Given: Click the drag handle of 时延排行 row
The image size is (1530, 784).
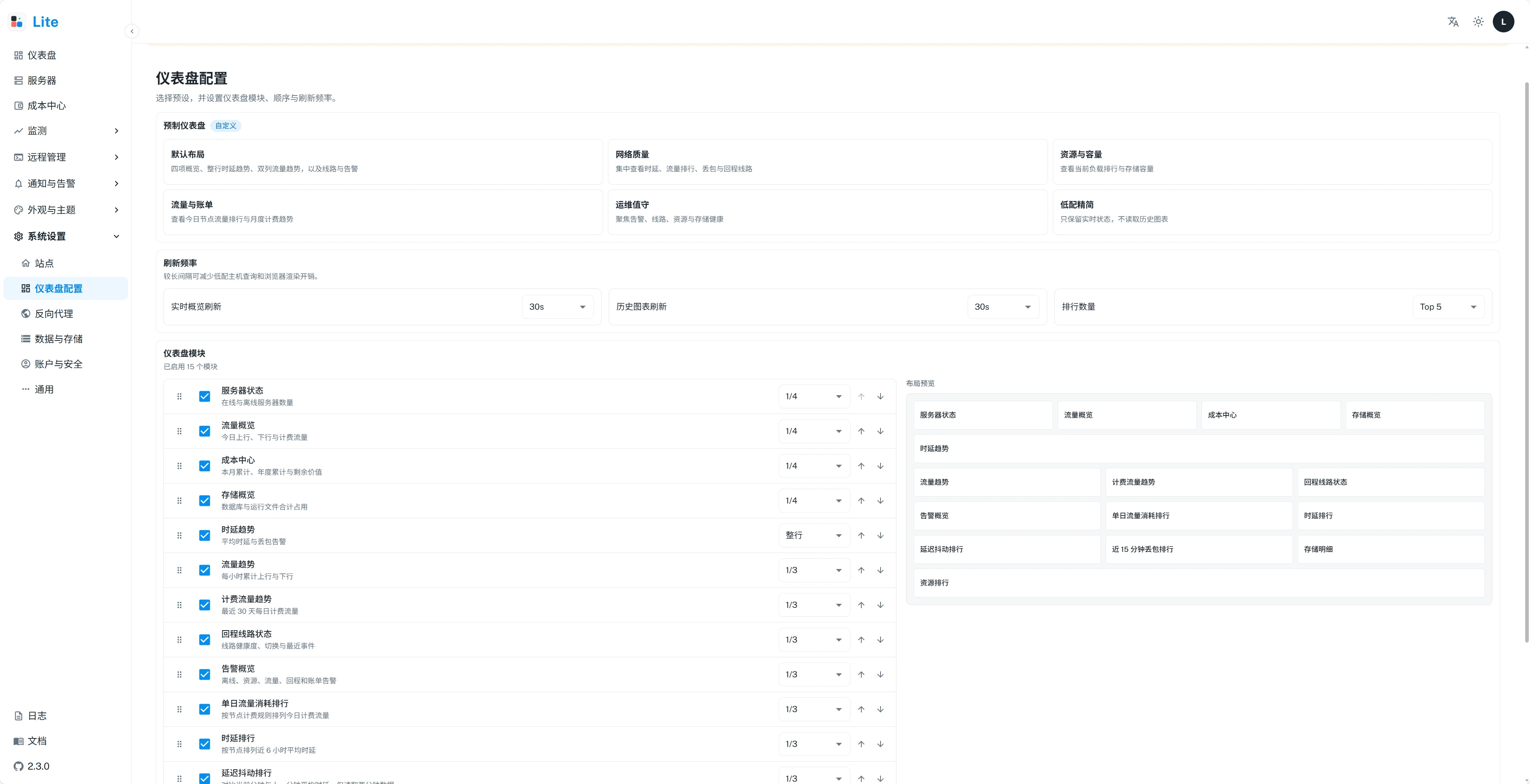Looking at the screenshot, I should 179,744.
